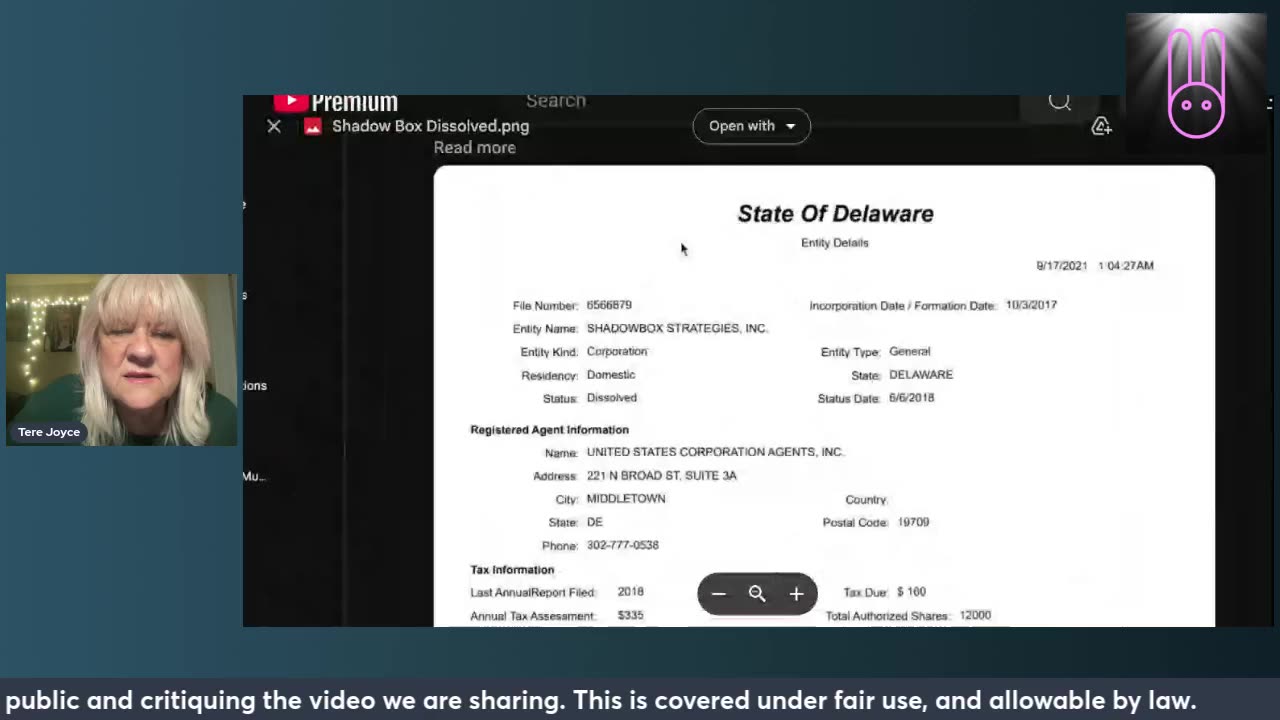Click the 'Entity Details' subtitle
This screenshot has height=720, width=1280.
[x=835, y=243]
